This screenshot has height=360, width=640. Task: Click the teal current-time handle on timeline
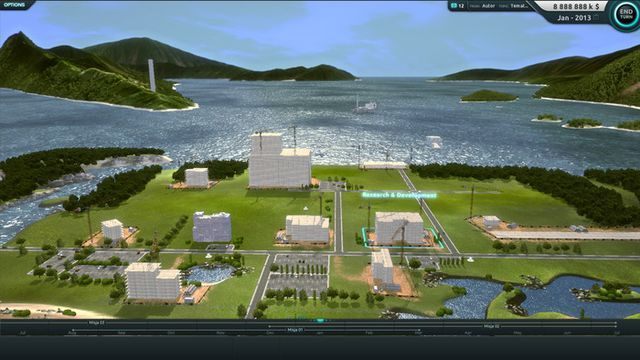[x=320, y=321]
